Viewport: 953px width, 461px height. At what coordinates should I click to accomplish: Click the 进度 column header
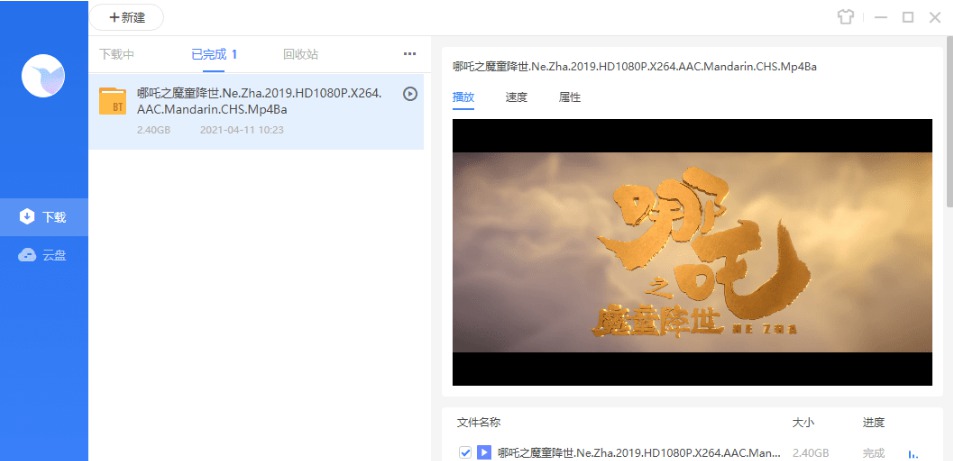(x=873, y=423)
